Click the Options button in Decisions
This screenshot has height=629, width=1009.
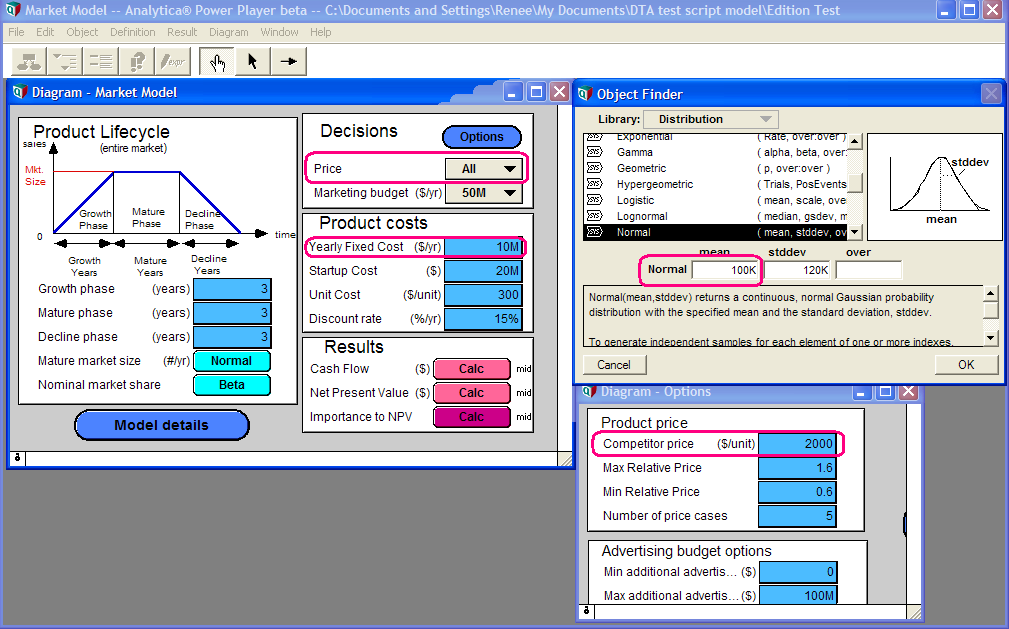click(481, 136)
